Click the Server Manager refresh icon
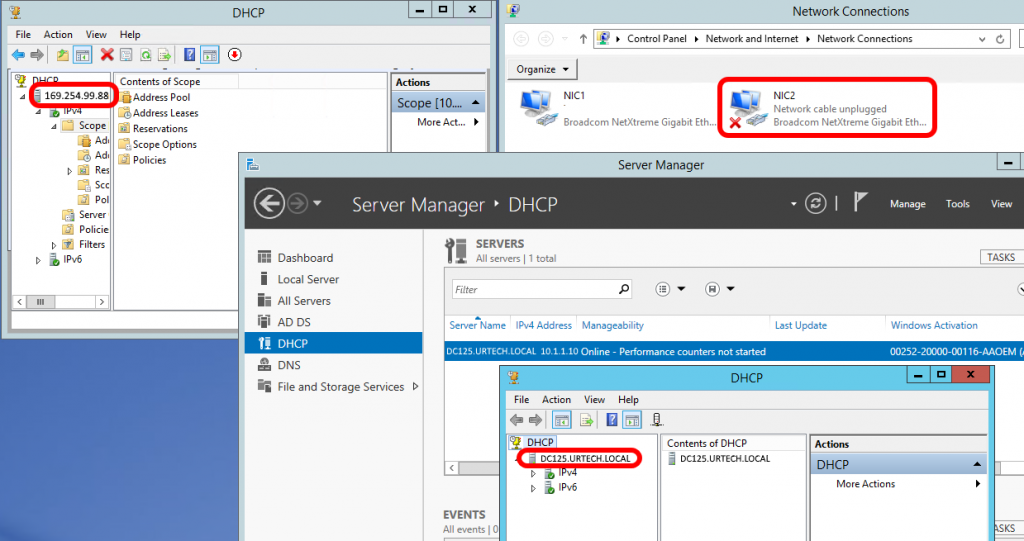 [x=817, y=203]
